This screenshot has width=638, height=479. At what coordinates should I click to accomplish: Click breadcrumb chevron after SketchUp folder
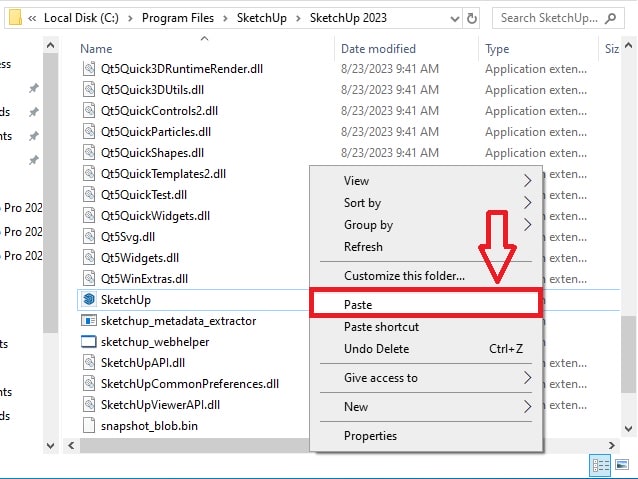click(298, 18)
